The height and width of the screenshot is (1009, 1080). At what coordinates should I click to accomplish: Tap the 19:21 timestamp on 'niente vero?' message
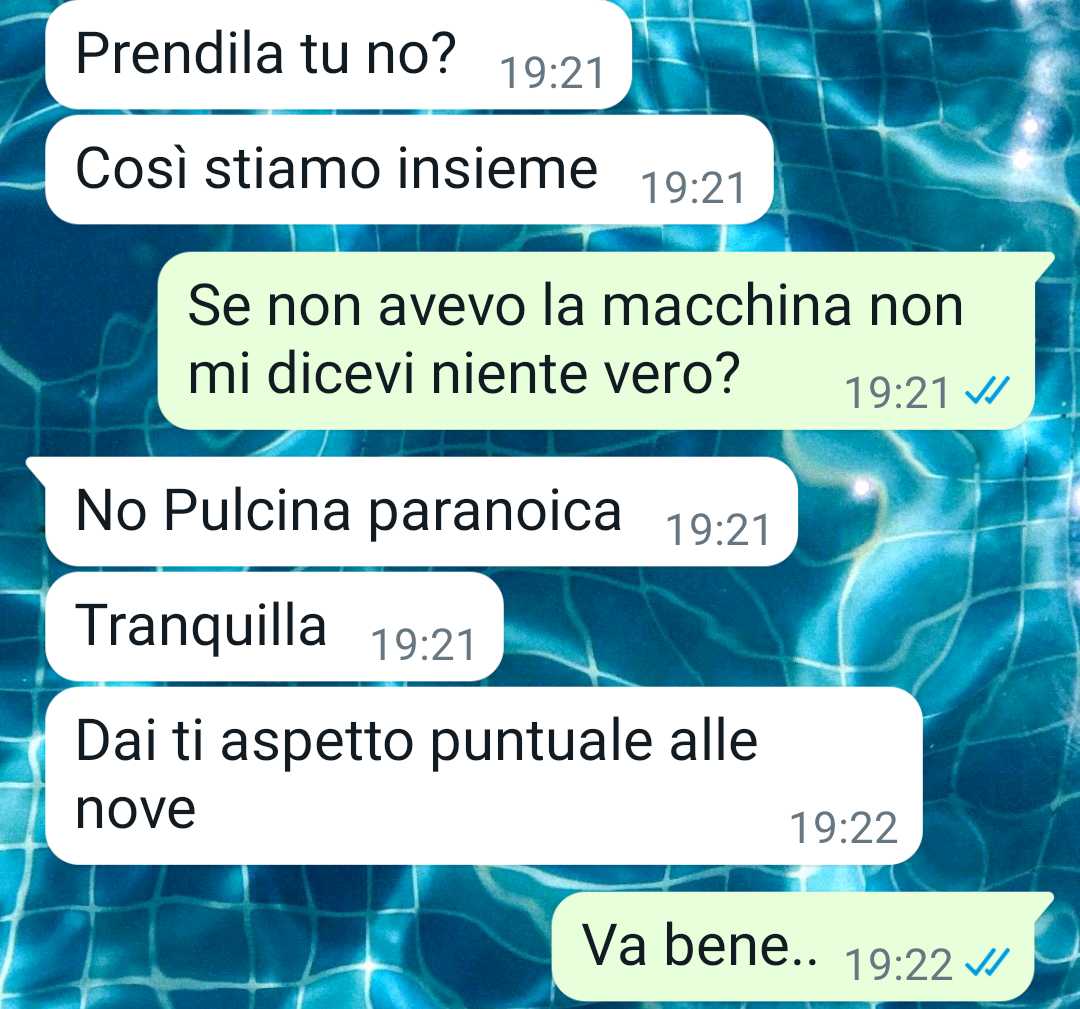click(x=897, y=393)
